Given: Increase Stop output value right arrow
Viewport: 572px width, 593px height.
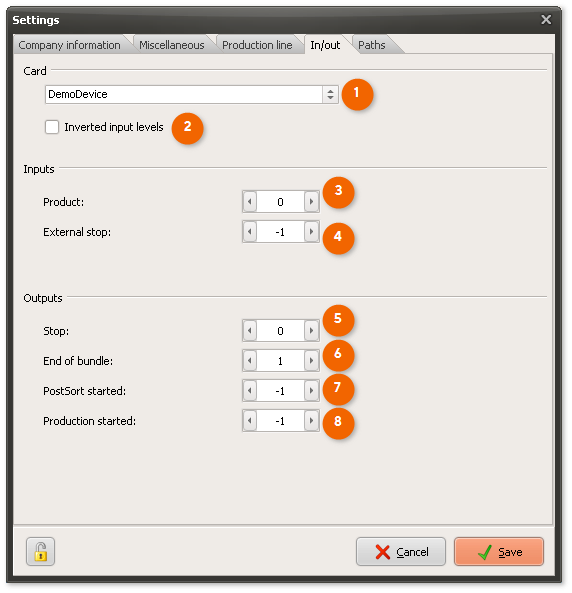Looking at the screenshot, I should [311, 331].
